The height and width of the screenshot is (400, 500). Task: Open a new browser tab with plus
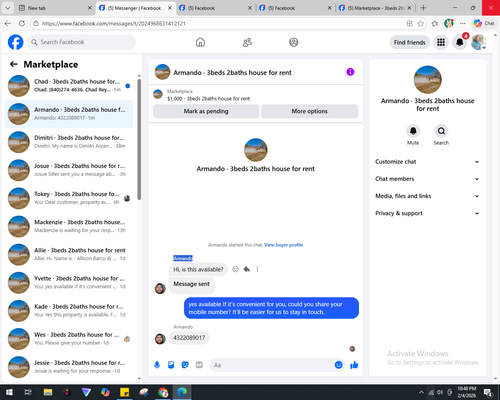pos(423,8)
